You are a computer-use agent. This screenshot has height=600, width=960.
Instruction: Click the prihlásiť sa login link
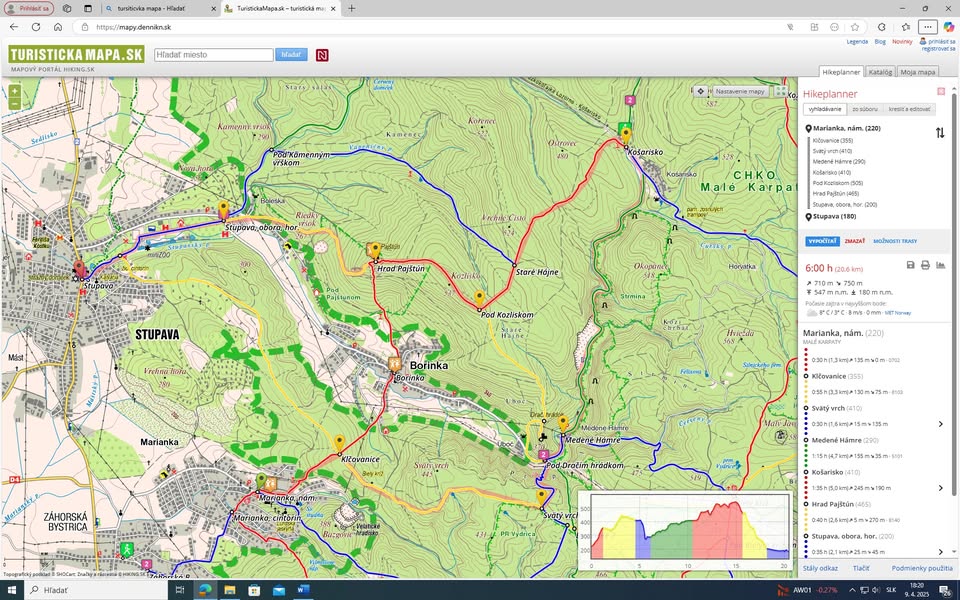942,42
